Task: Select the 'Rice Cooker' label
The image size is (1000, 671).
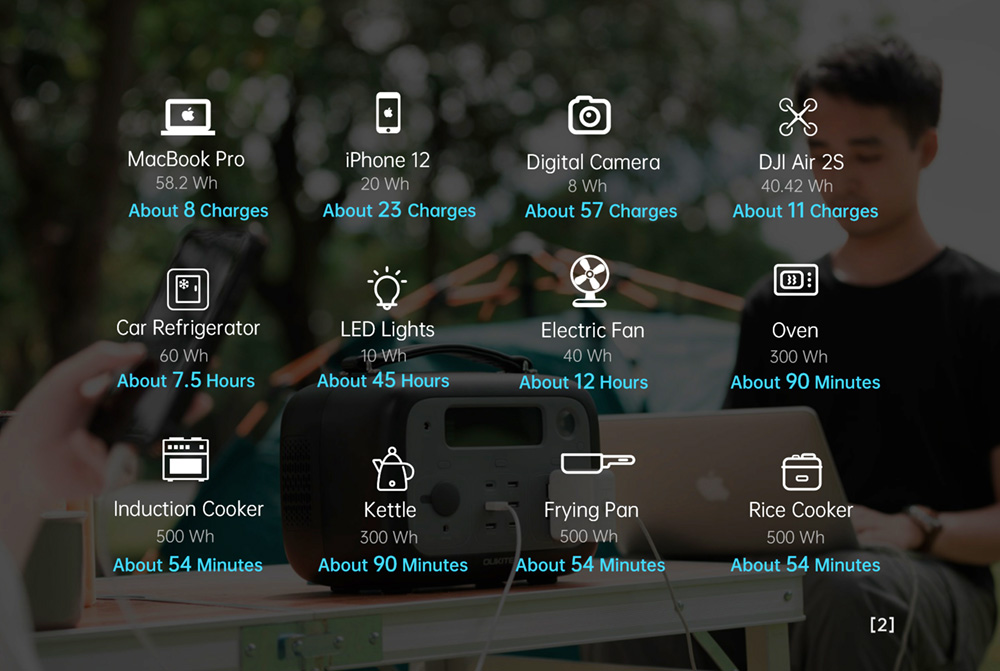Action: click(x=800, y=510)
